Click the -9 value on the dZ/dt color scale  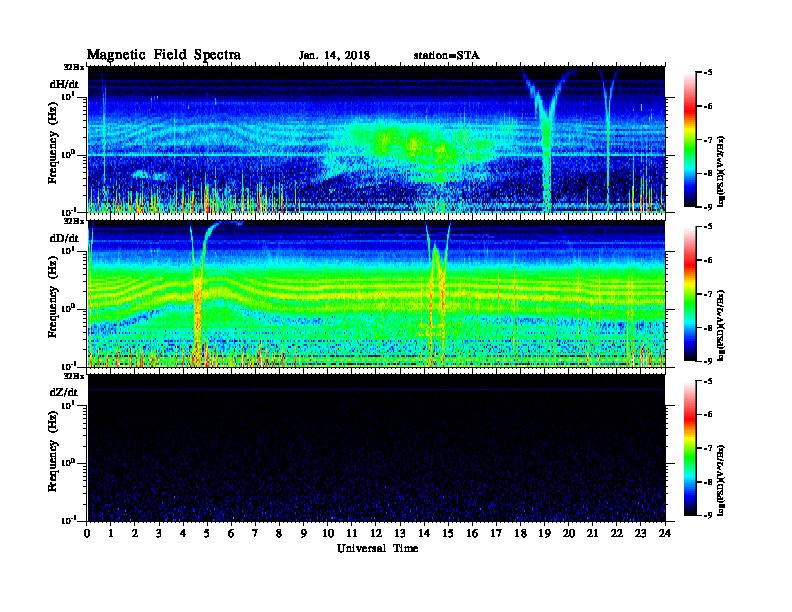(707, 515)
